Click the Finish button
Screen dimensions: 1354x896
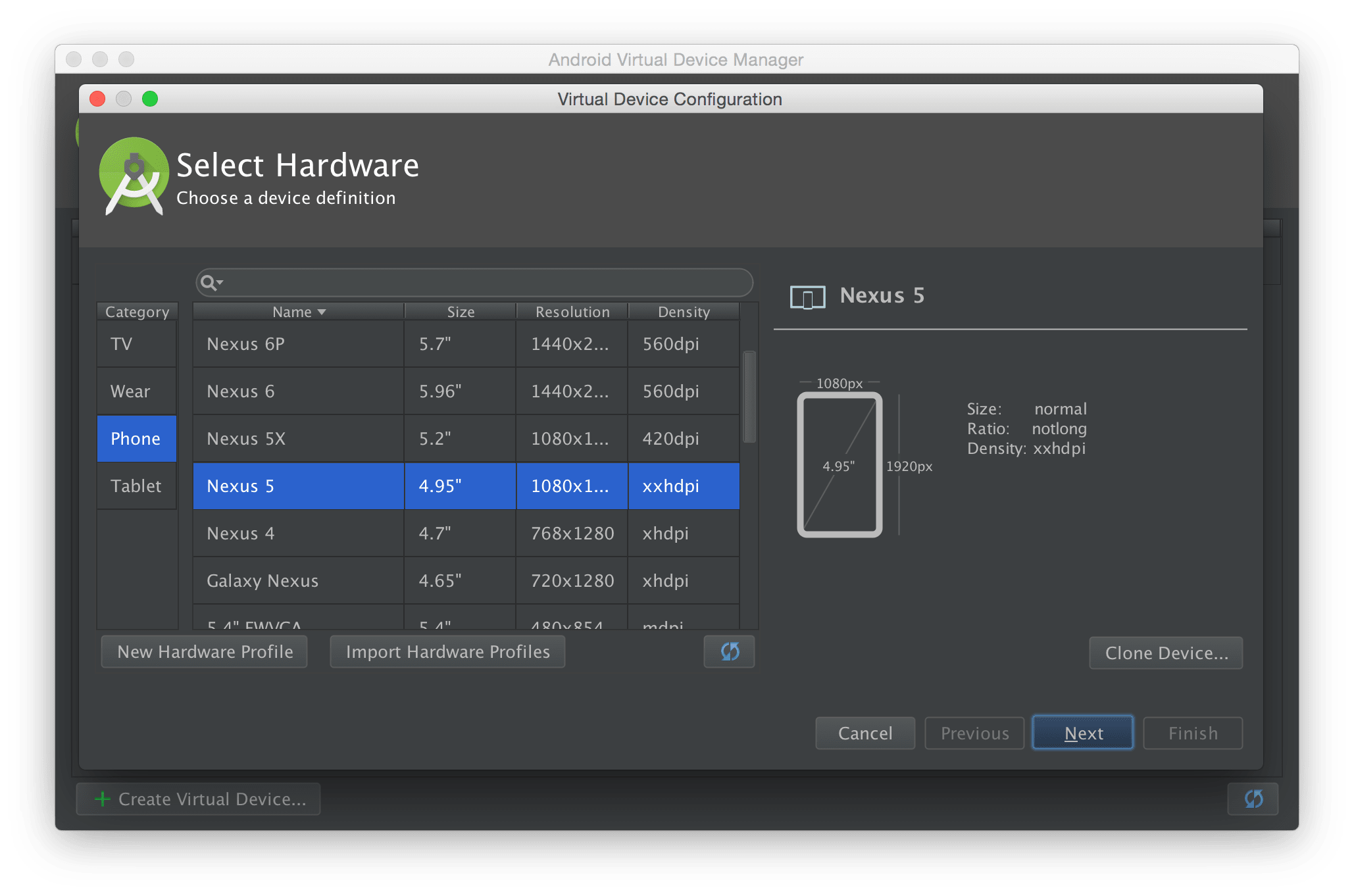1193,734
